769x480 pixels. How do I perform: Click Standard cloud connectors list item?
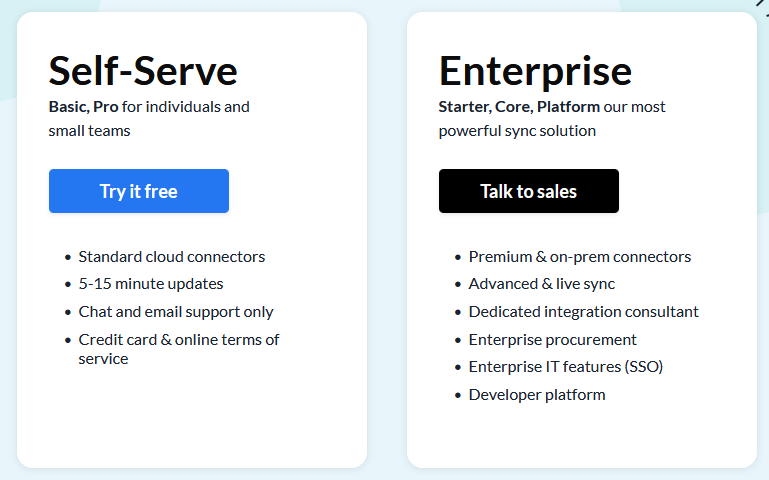pyautogui.click(x=172, y=256)
